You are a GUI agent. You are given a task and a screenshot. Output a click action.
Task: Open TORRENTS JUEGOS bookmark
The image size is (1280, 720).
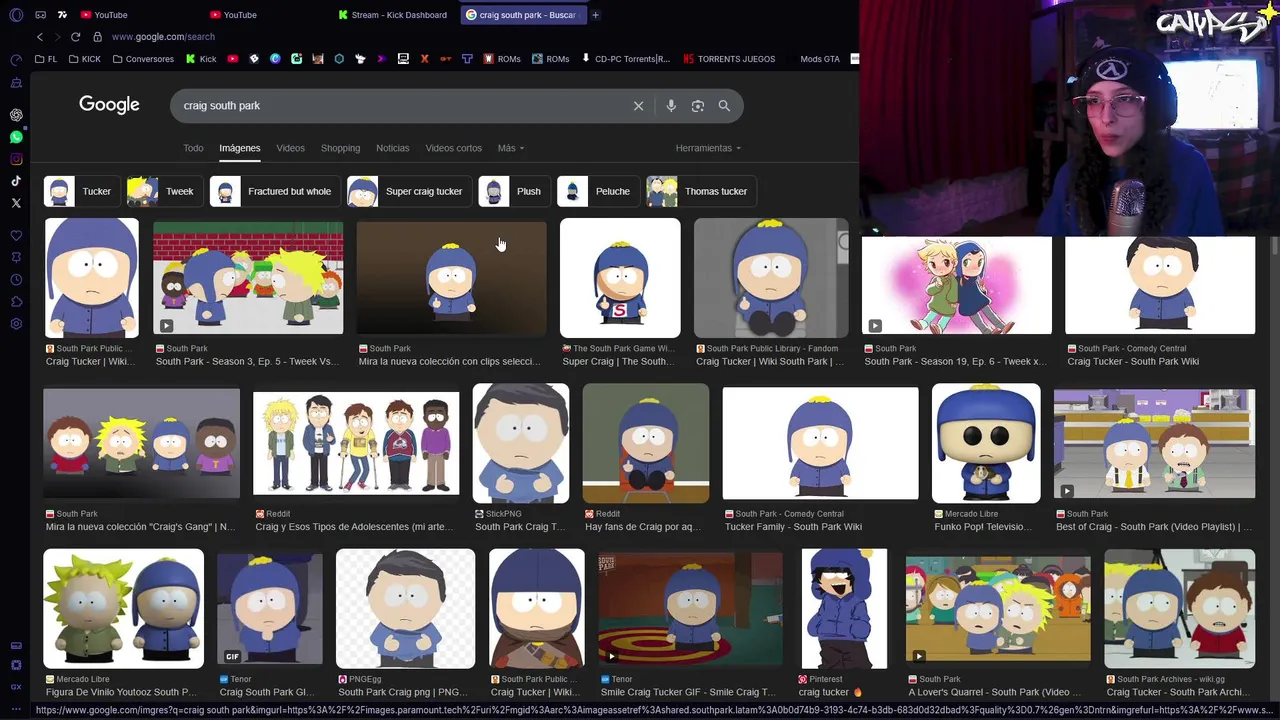[729, 59]
